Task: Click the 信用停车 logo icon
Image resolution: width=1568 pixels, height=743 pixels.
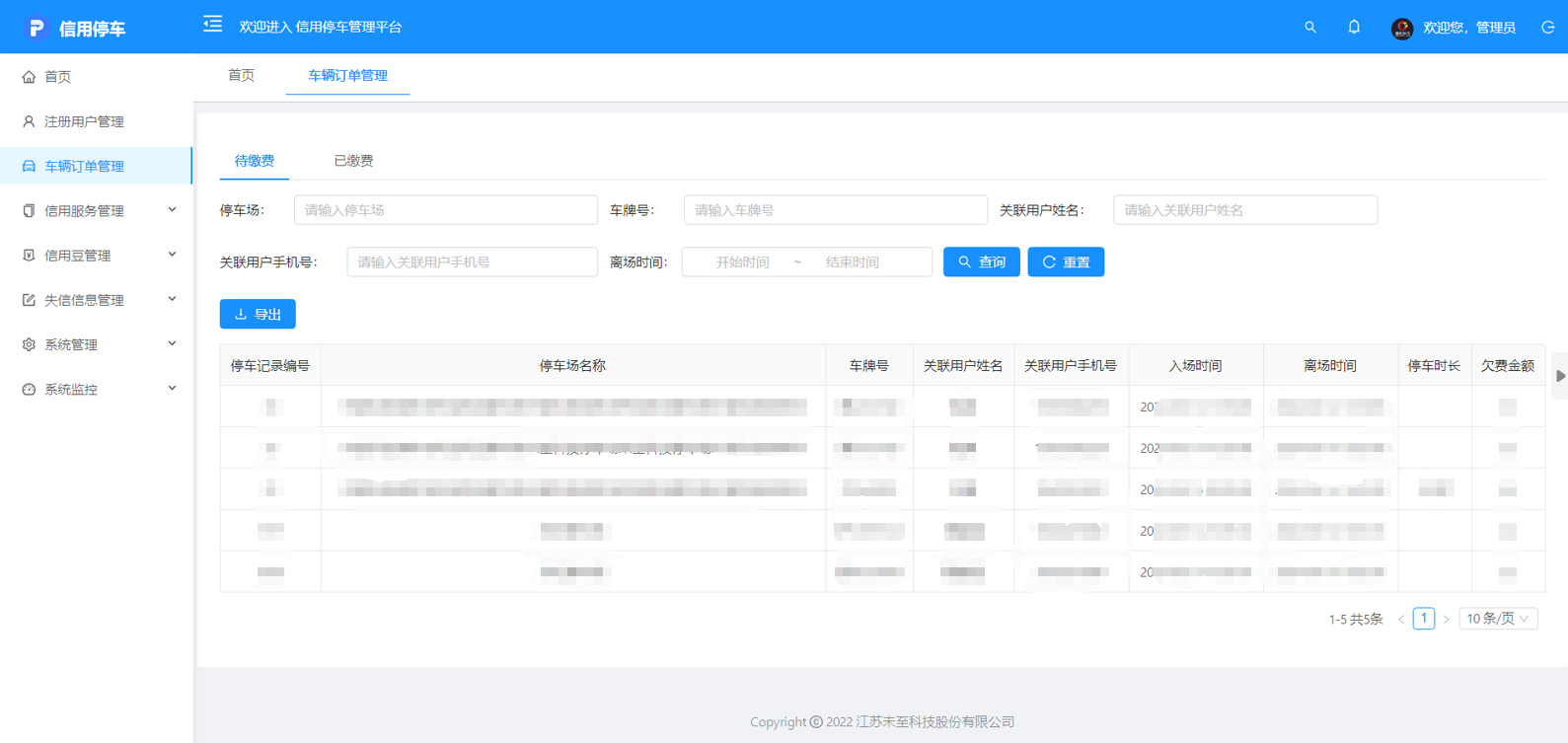Action: point(37,29)
